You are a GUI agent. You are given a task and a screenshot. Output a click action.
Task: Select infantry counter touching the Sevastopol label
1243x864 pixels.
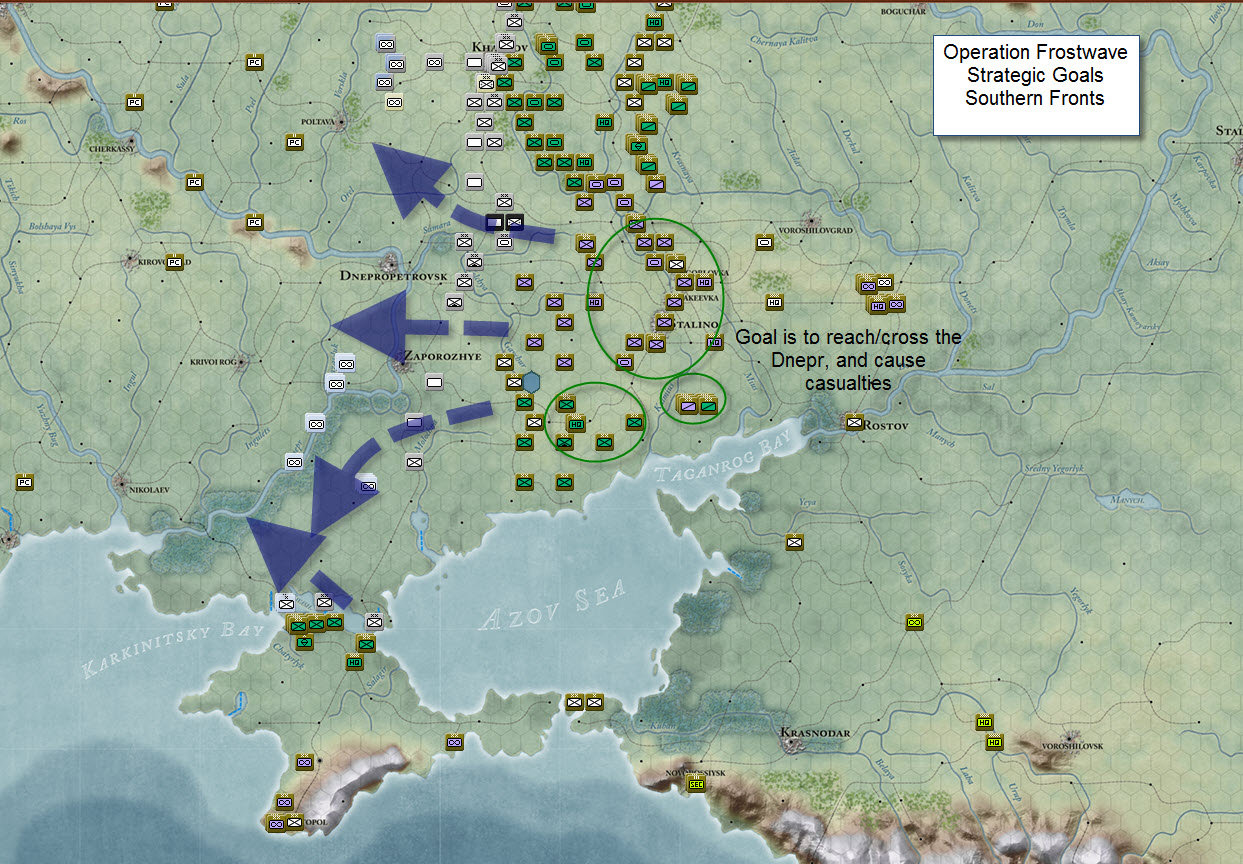295,822
